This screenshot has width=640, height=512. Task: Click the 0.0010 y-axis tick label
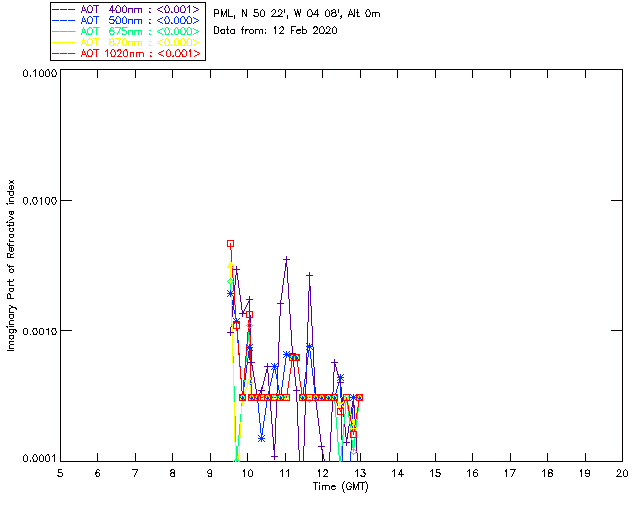tap(37, 331)
